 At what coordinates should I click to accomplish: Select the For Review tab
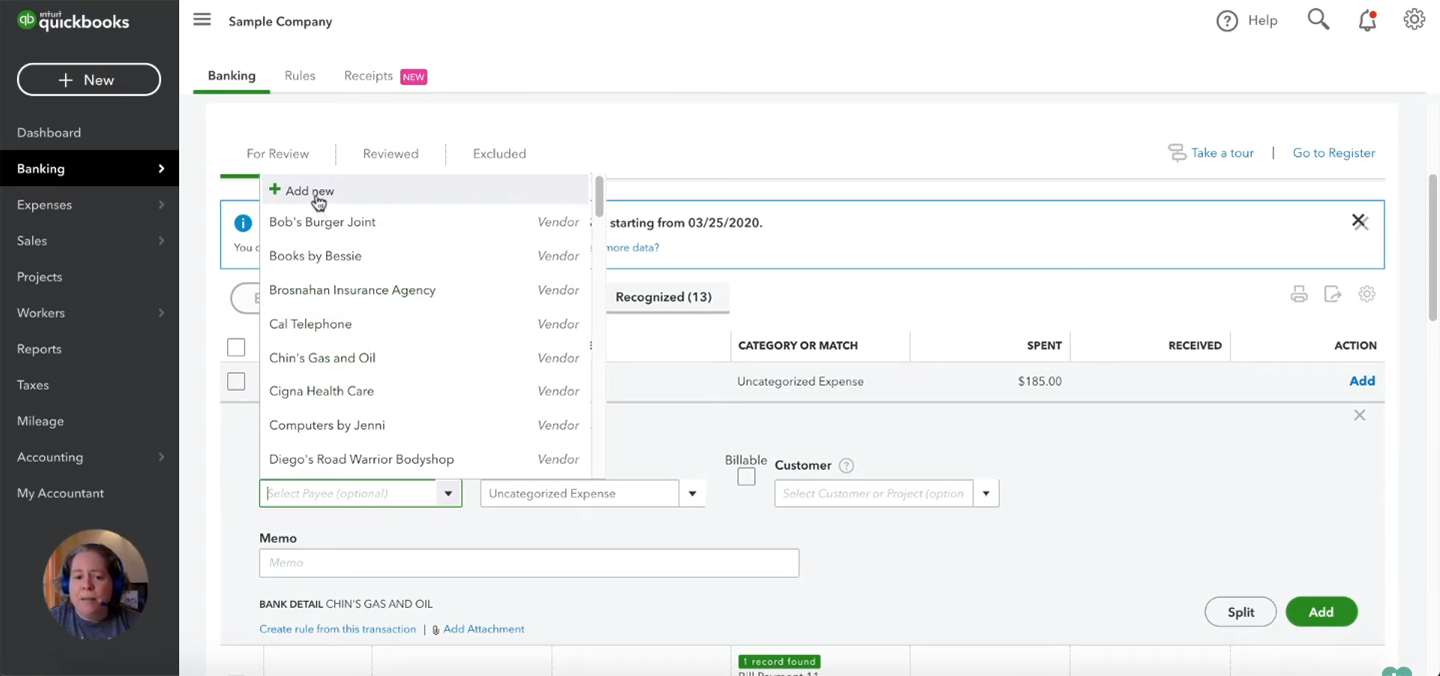278,154
